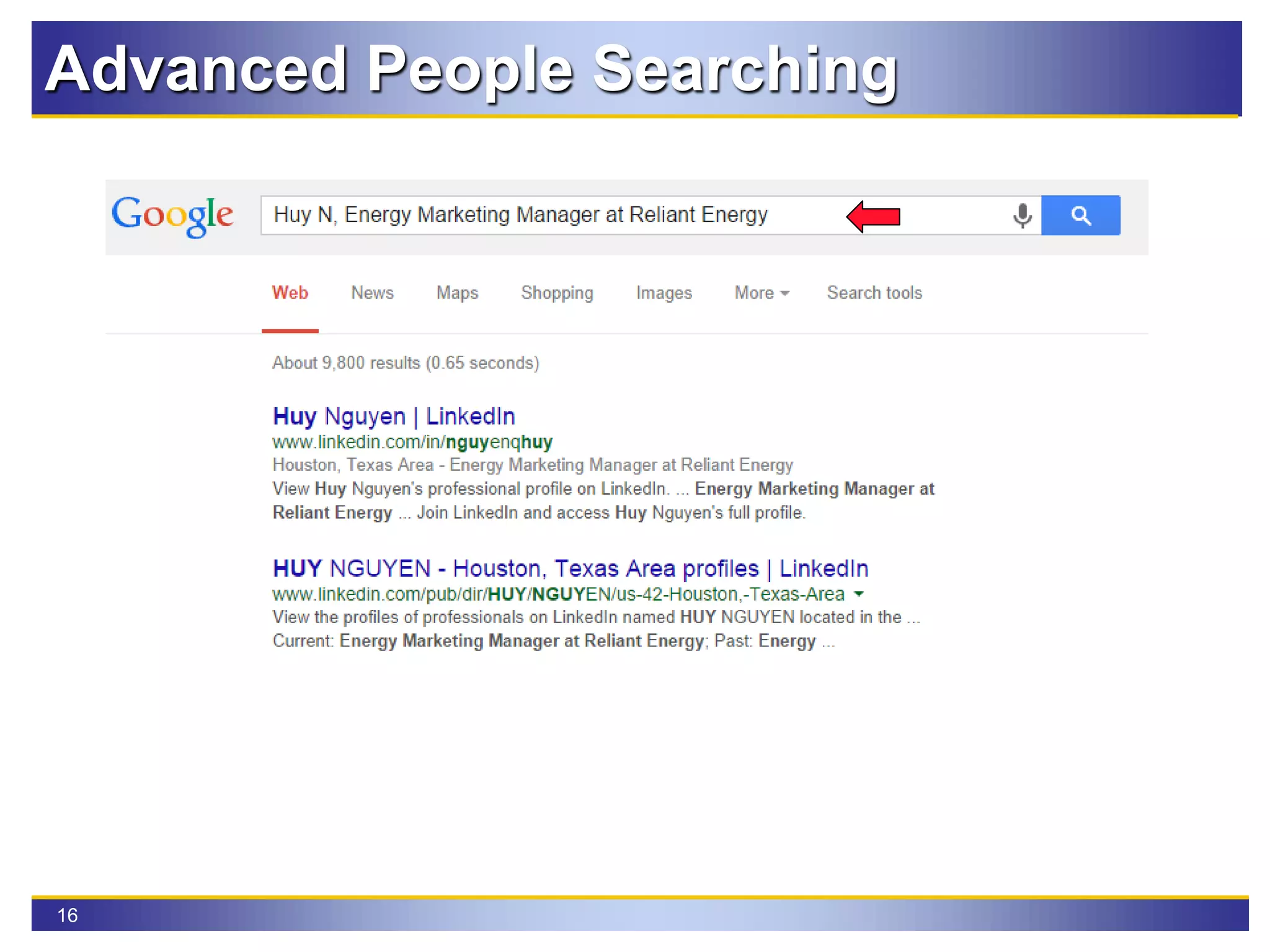This screenshot has width=1270, height=952.
Task: Click 'Current: Energy Marketing Manager at Reliant Energy' snippet
Action: click(489, 640)
